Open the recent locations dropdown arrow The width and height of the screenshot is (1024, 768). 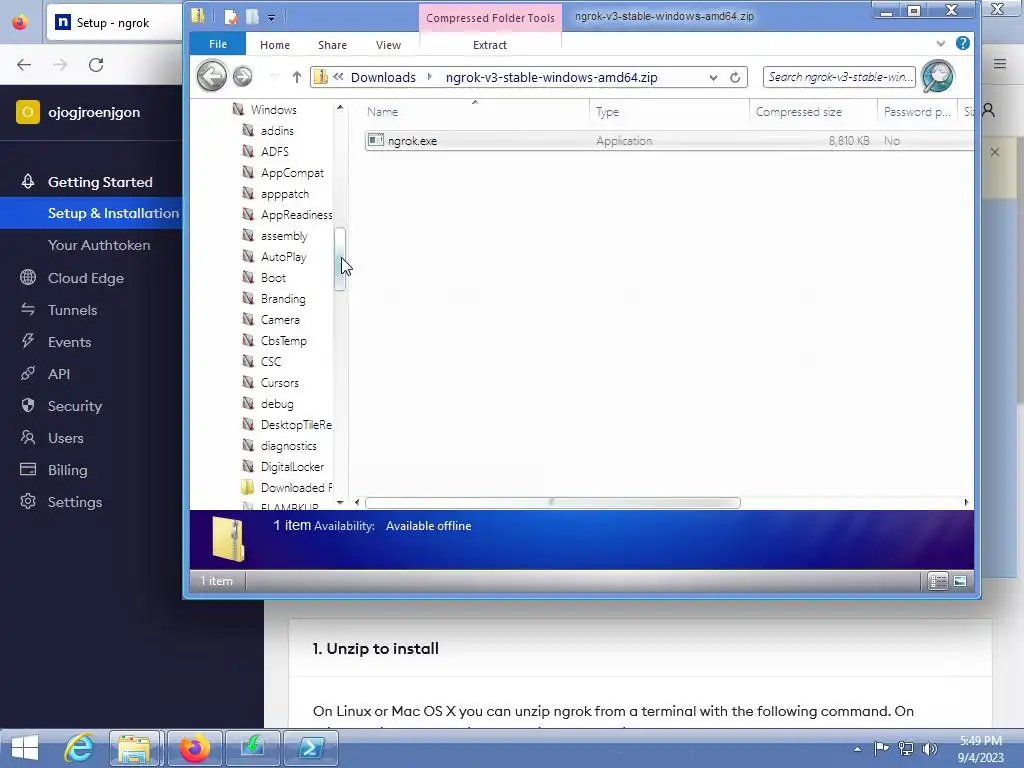point(274,77)
